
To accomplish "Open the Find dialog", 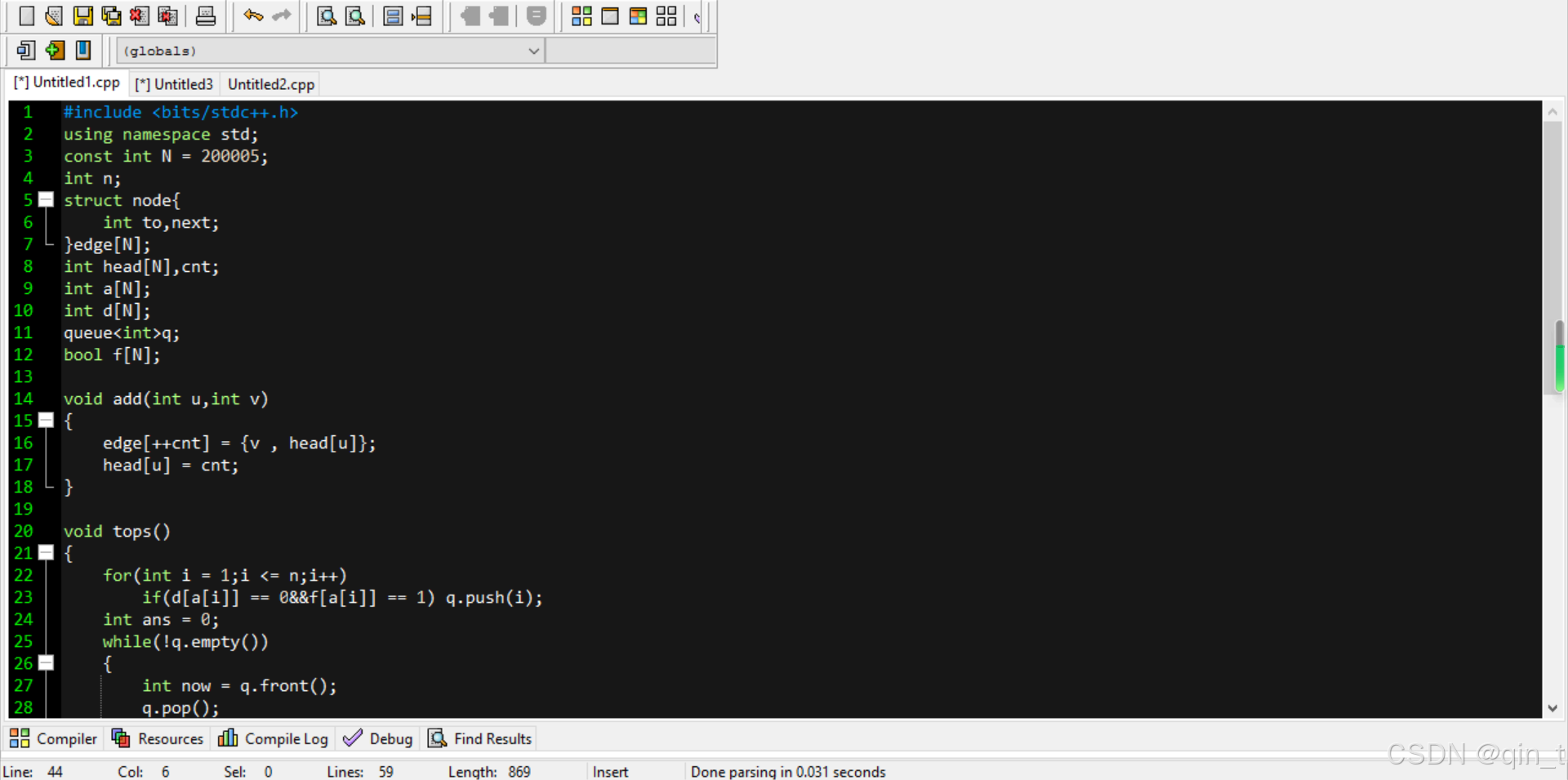I will click(327, 16).
